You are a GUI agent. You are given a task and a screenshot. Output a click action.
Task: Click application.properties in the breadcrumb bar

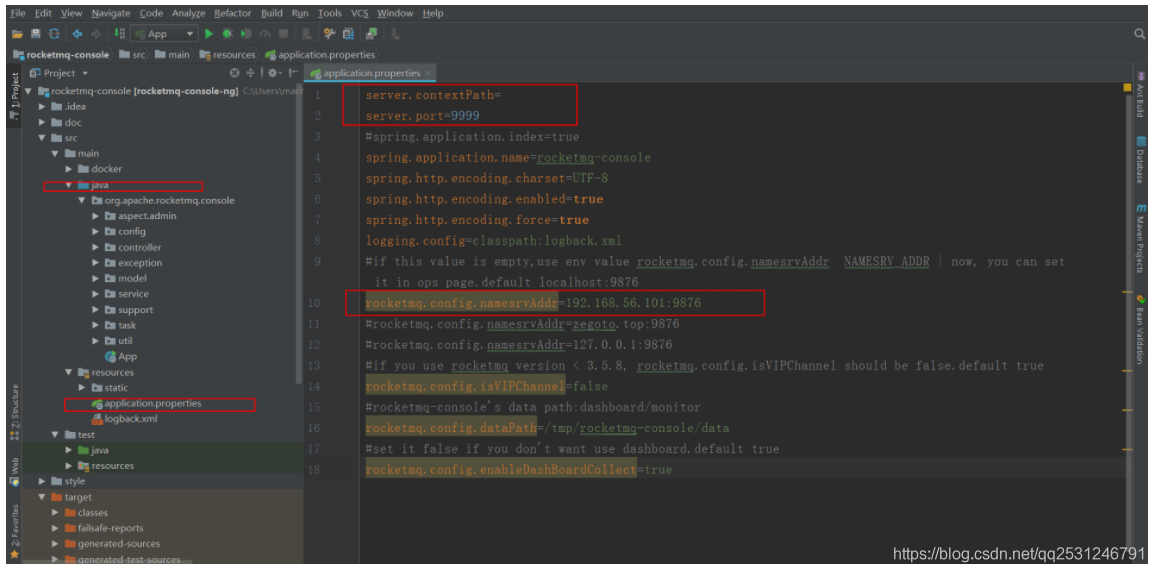click(320, 54)
